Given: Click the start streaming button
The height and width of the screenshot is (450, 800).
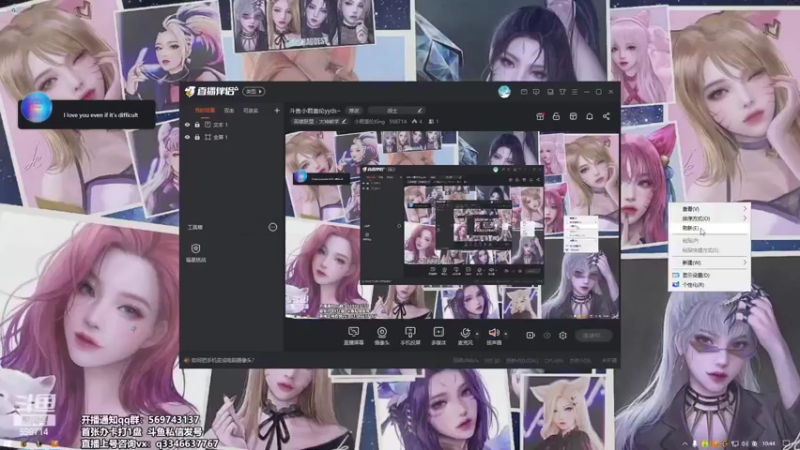Looking at the screenshot, I should pos(593,335).
